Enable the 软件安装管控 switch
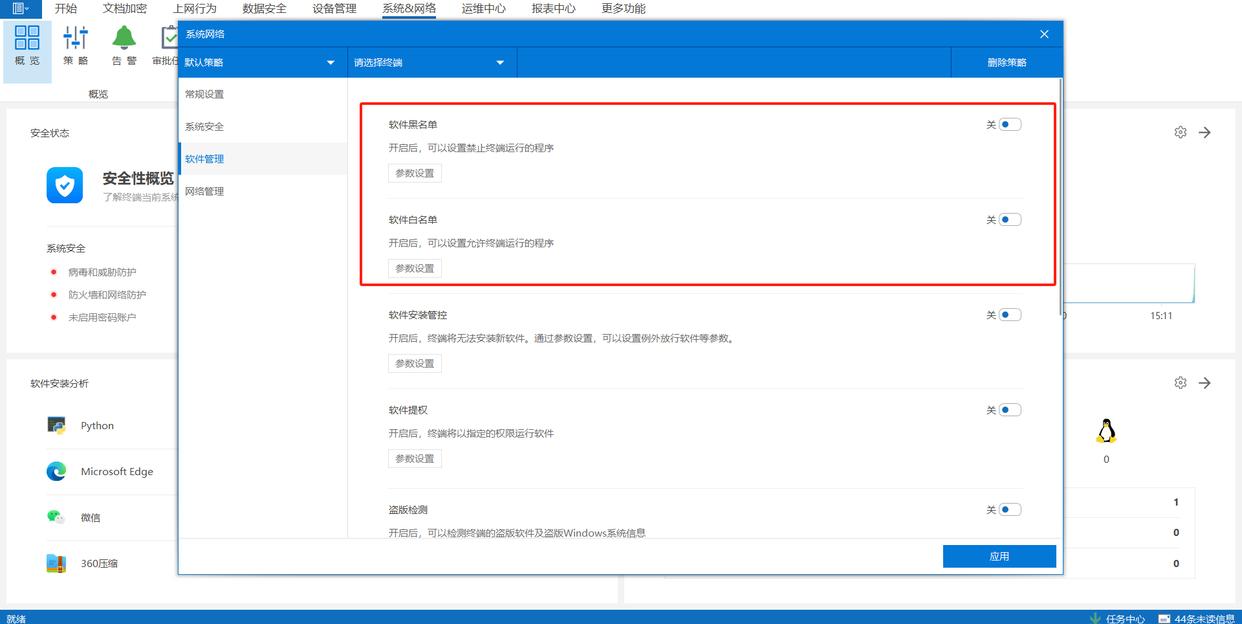The image size is (1242, 624). (x=1010, y=315)
